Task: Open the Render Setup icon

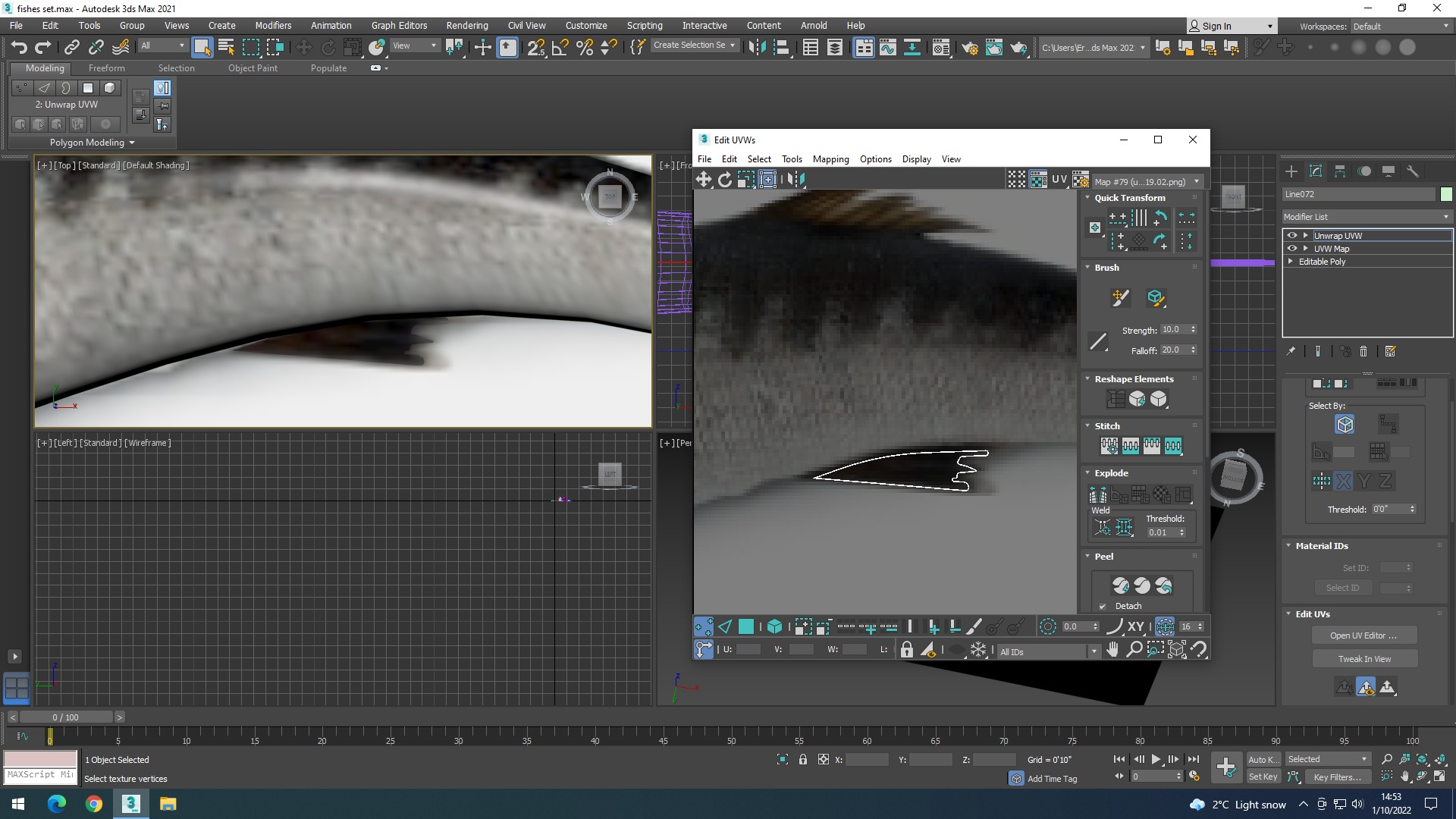Action: [x=969, y=47]
